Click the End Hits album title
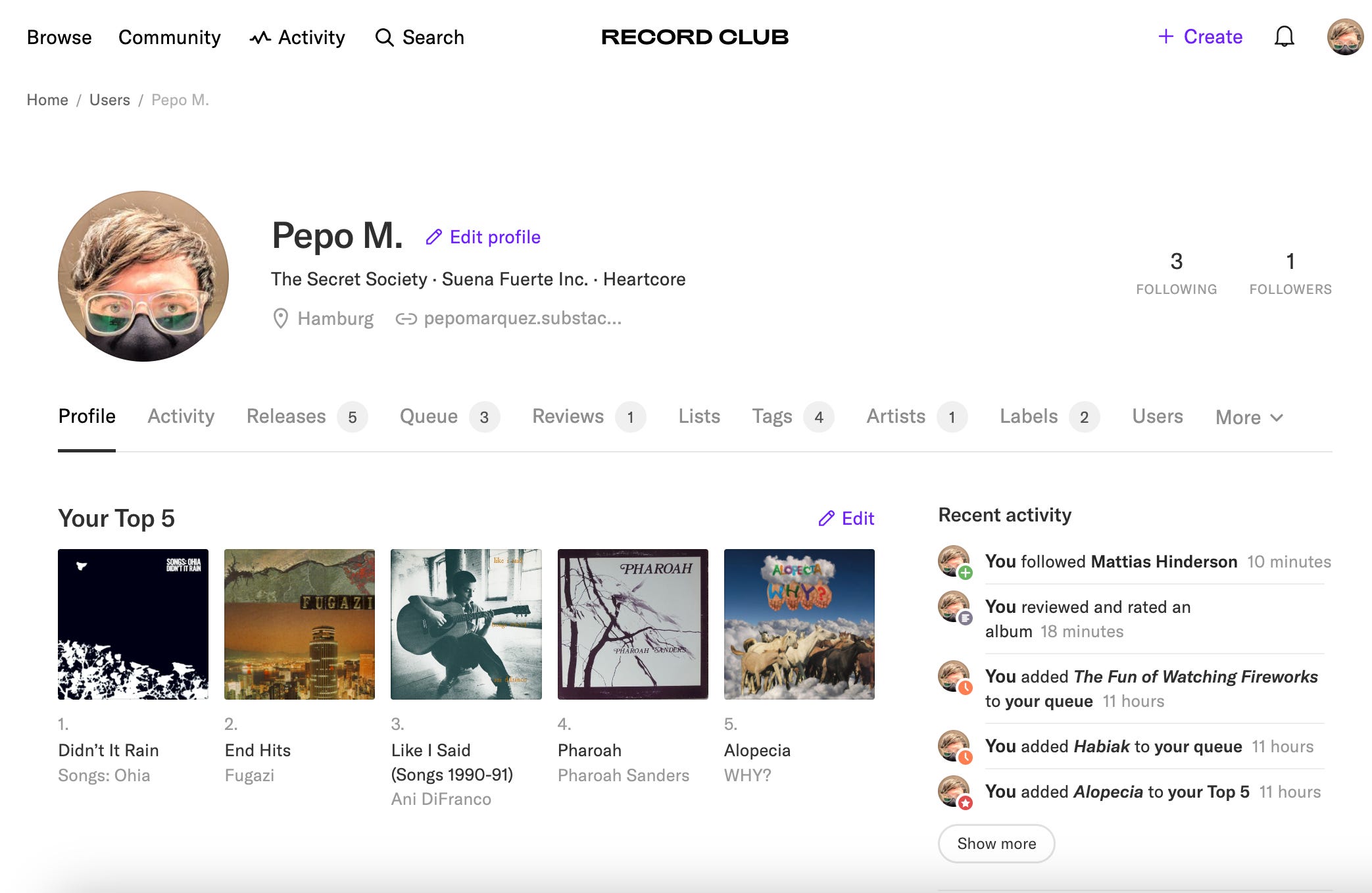 pyautogui.click(x=258, y=750)
